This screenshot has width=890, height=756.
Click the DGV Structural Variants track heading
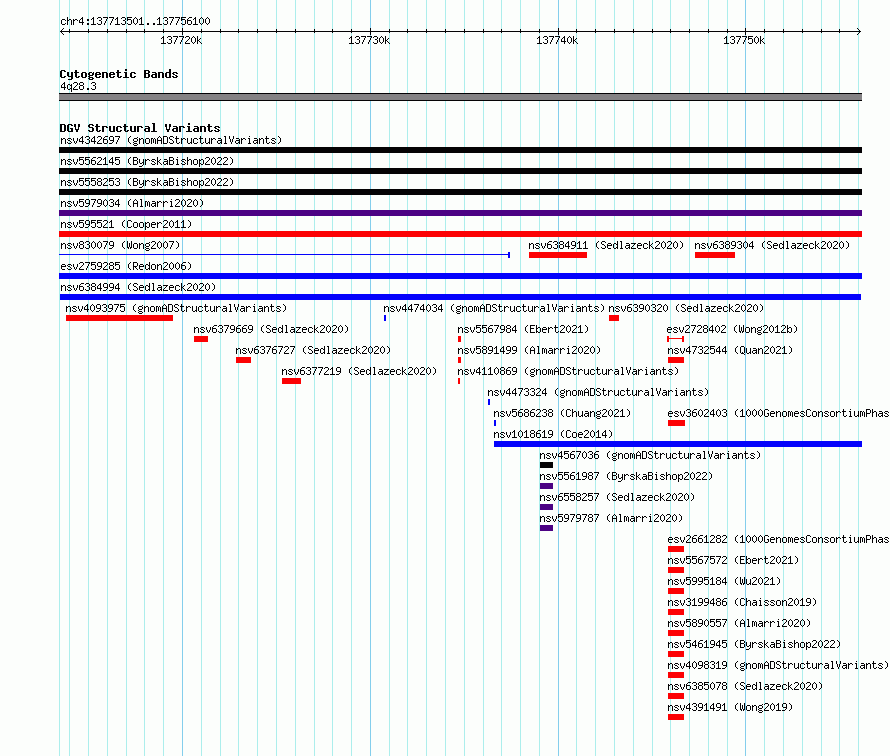click(x=140, y=128)
